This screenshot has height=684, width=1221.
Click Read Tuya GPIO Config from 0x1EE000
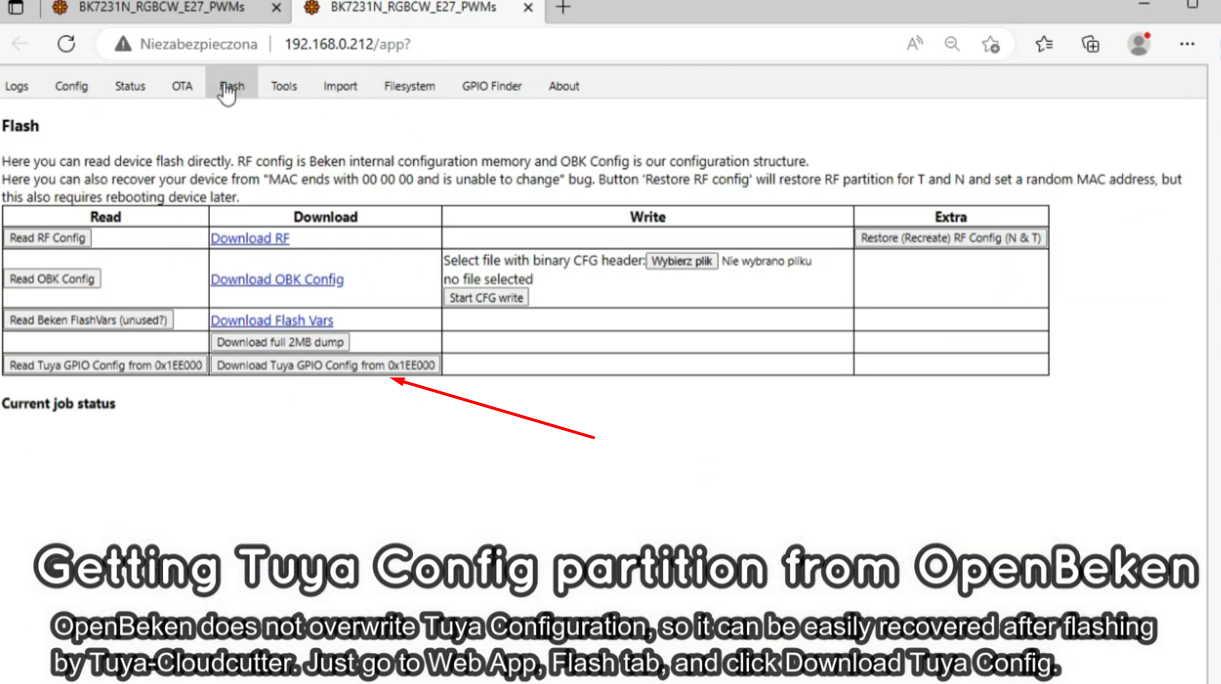pos(106,365)
